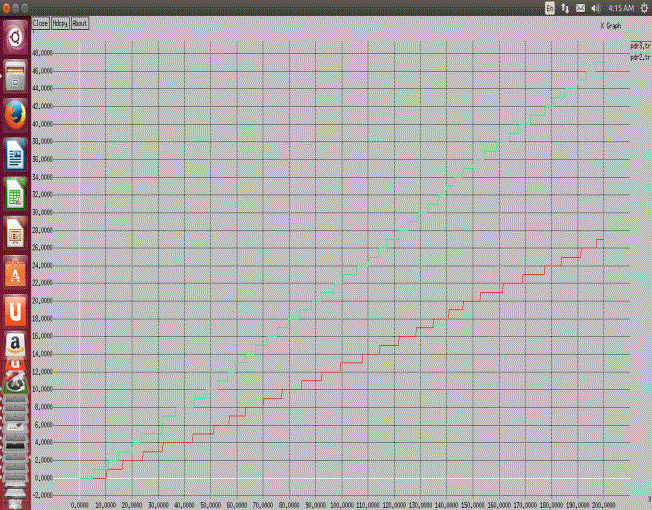The height and width of the screenshot is (510, 652).
Task: Open the About button in xgraph
Action: [80, 22]
